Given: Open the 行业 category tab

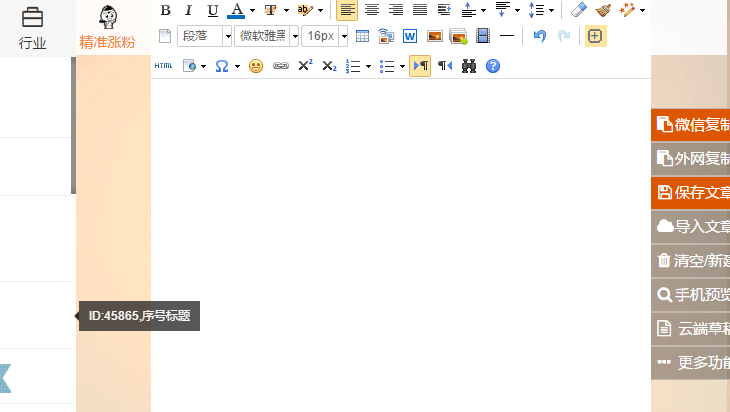Looking at the screenshot, I should (x=33, y=28).
